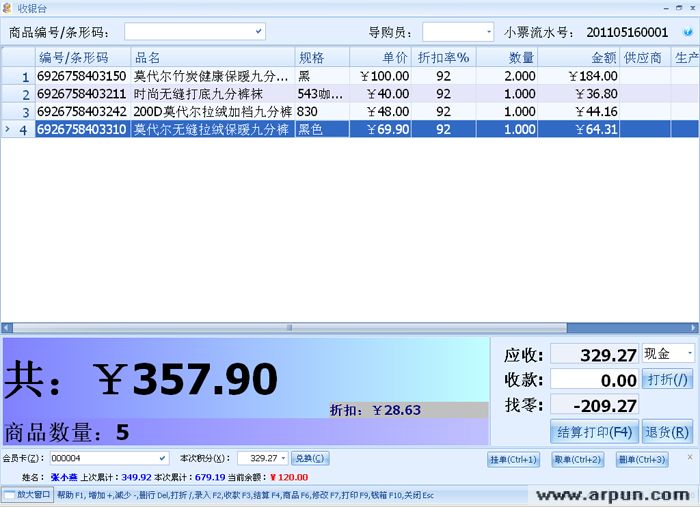The image size is (700, 507).
Task: Click row header number 3
Action: point(18,112)
